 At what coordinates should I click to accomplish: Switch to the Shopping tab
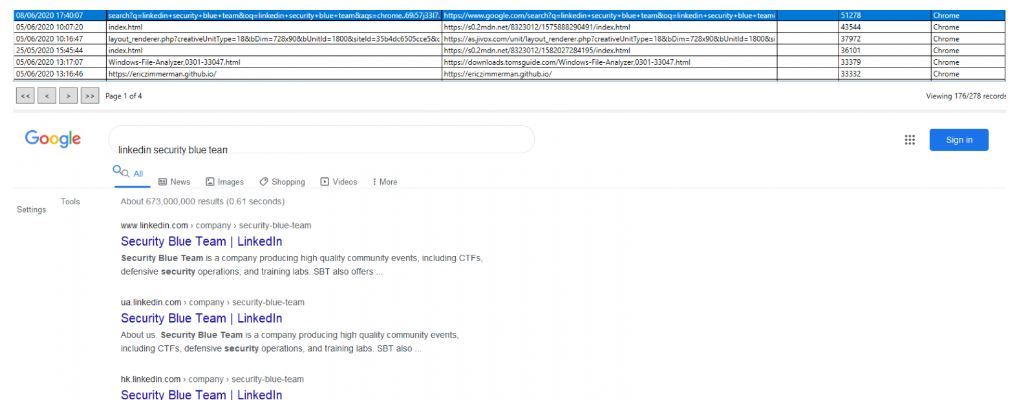tap(282, 182)
